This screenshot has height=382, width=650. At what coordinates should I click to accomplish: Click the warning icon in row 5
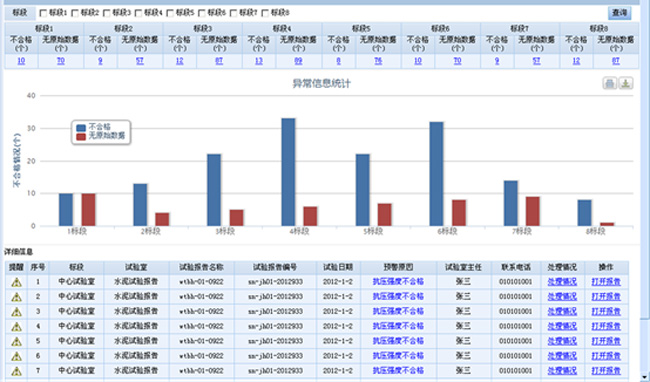(16, 342)
